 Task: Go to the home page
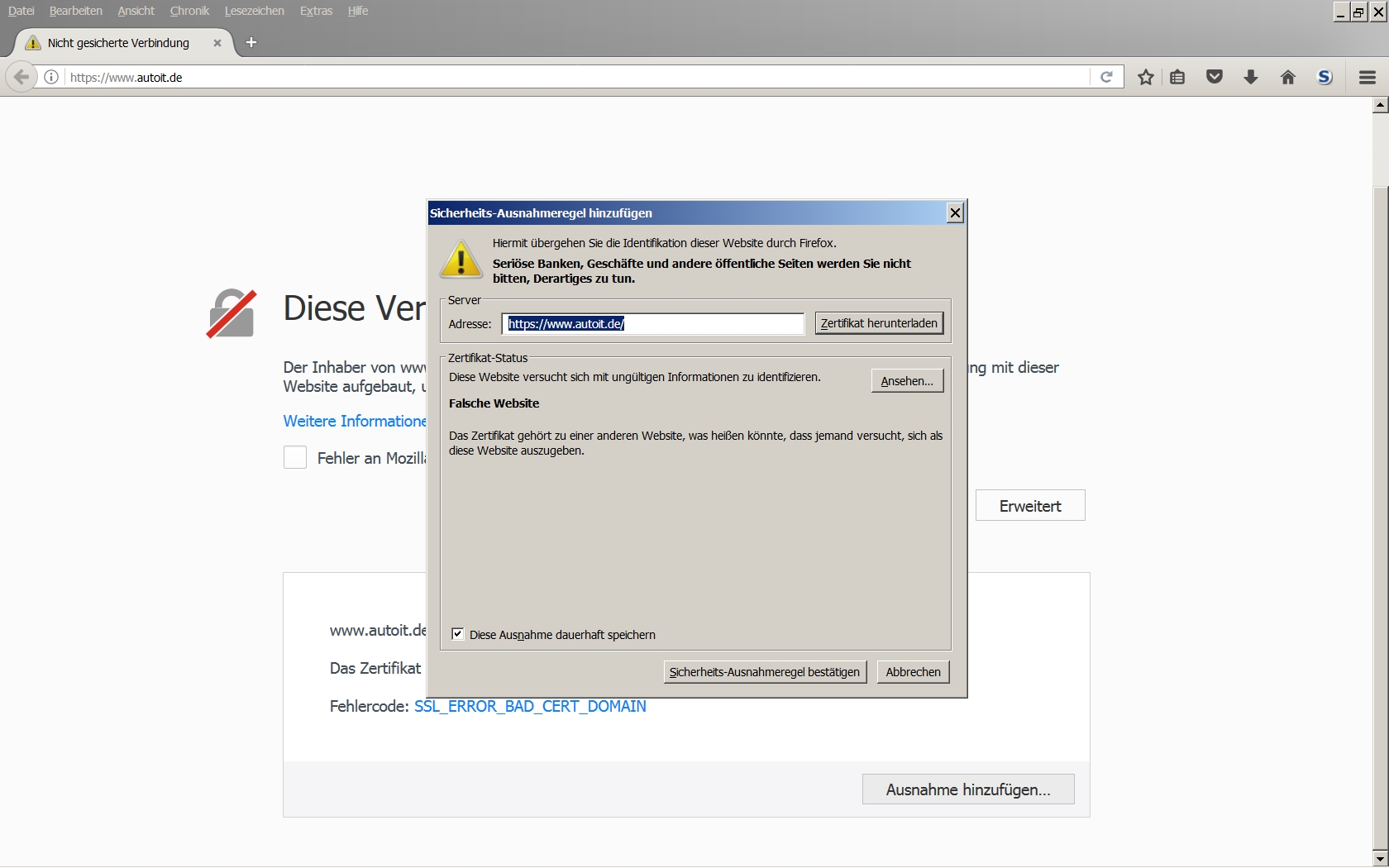pos(1287,77)
